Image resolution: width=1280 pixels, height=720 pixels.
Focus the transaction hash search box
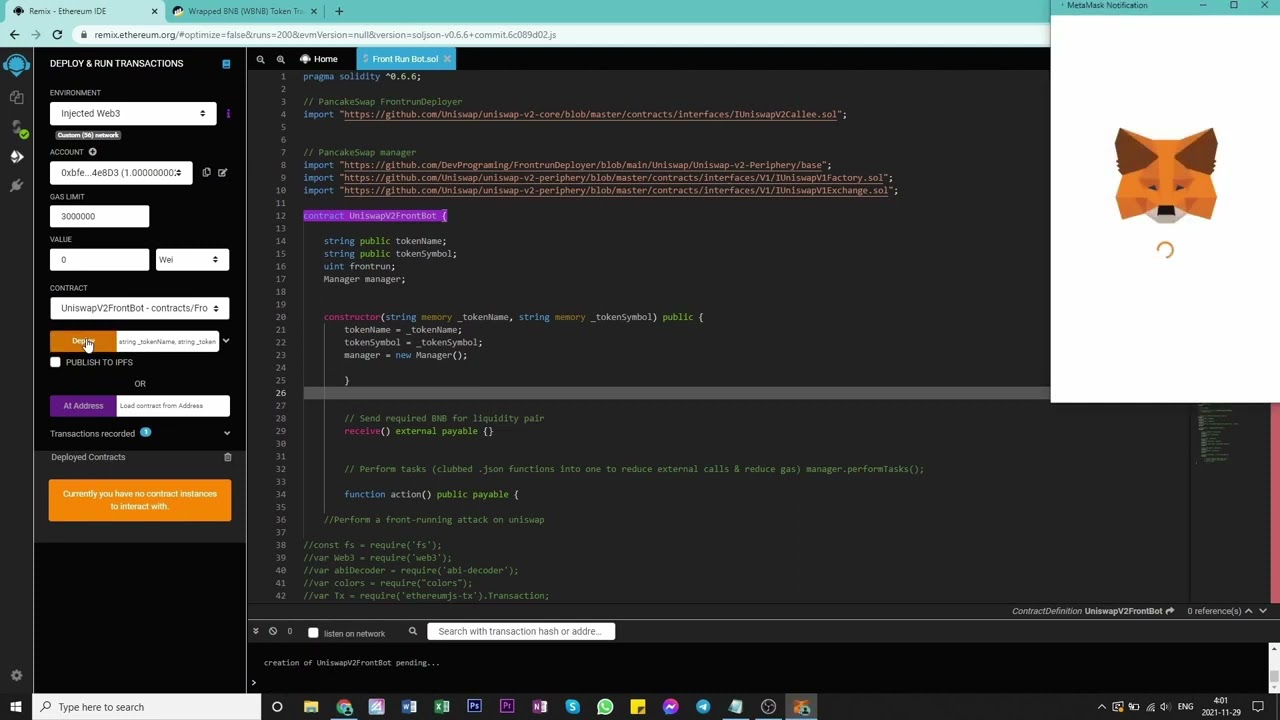(x=520, y=632)
